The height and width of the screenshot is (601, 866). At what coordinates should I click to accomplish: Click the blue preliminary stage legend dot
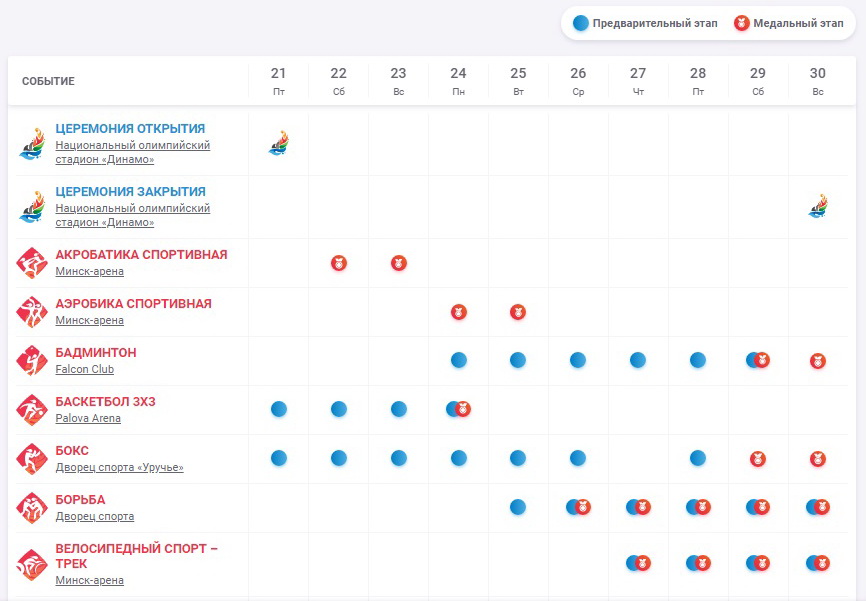pyautogui.click(x=580, y=23)
